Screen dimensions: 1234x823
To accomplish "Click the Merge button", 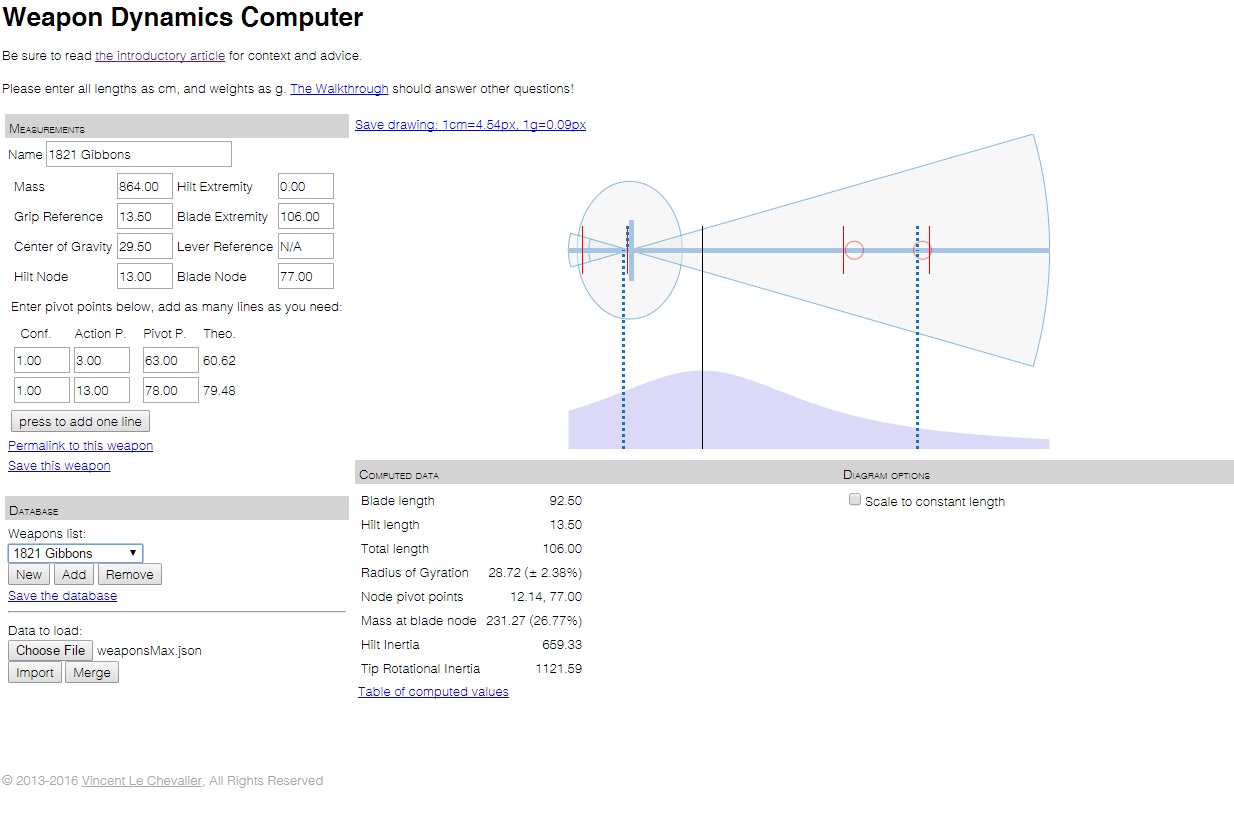I will tap(92, 673).
